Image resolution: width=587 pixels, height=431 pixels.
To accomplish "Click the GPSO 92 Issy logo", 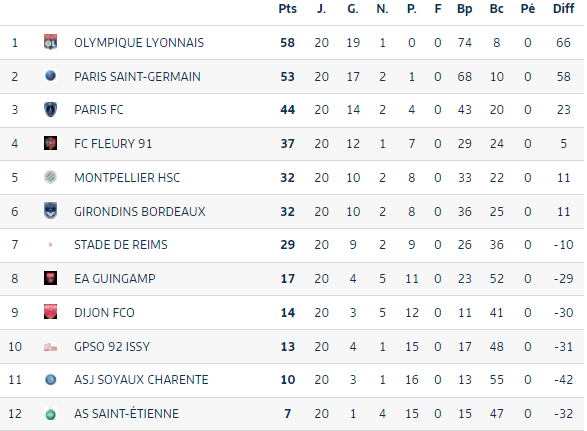I will [x=51, y=347].
